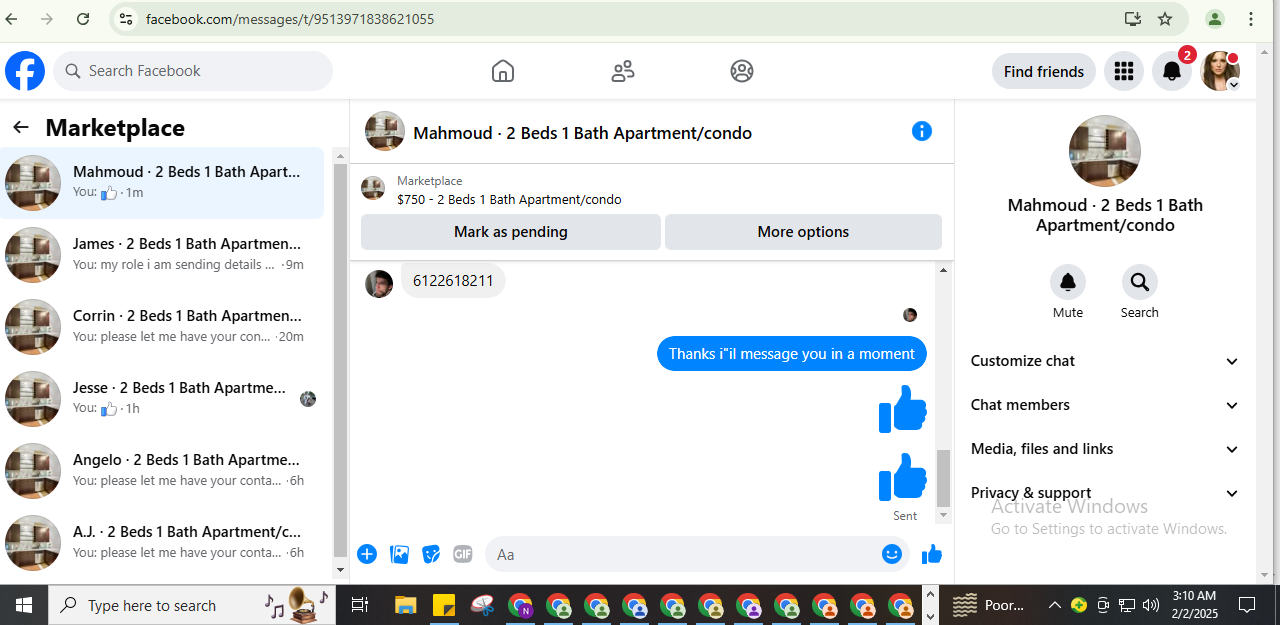Open Chrome's three-dot menu
The height and width of the screenshot is (625, 1280).
coord(1251,19)
